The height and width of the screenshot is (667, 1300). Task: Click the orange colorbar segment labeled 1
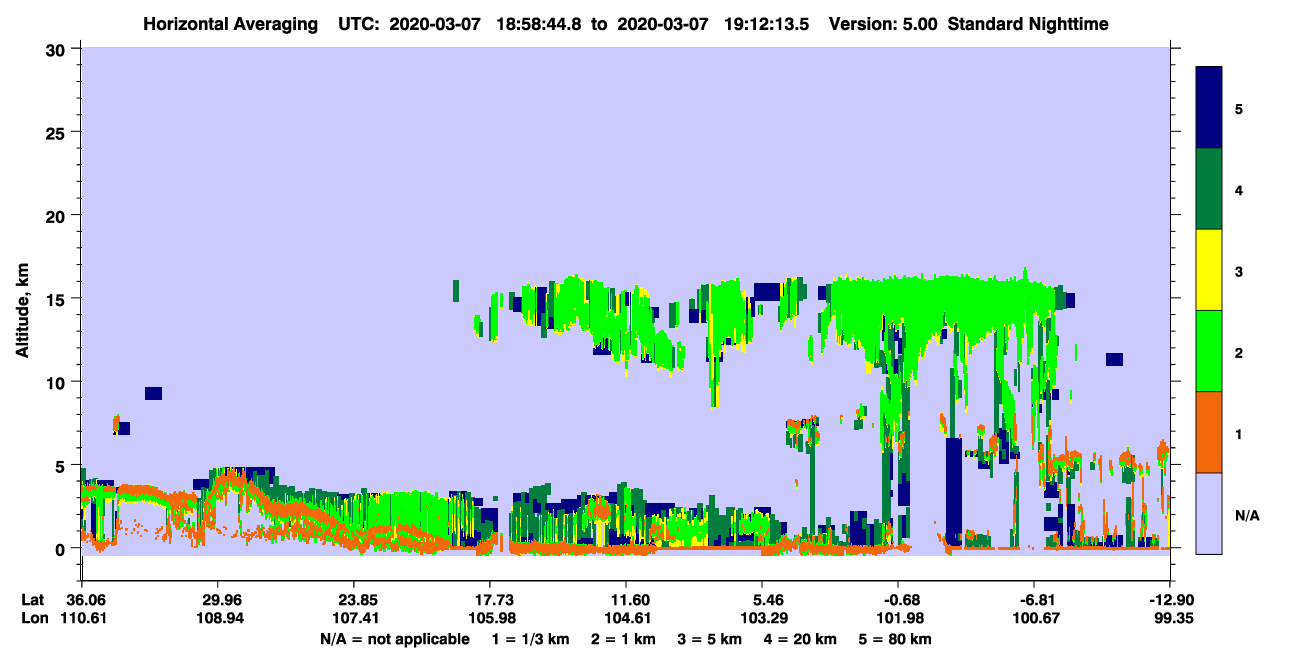pos(1209,432)
